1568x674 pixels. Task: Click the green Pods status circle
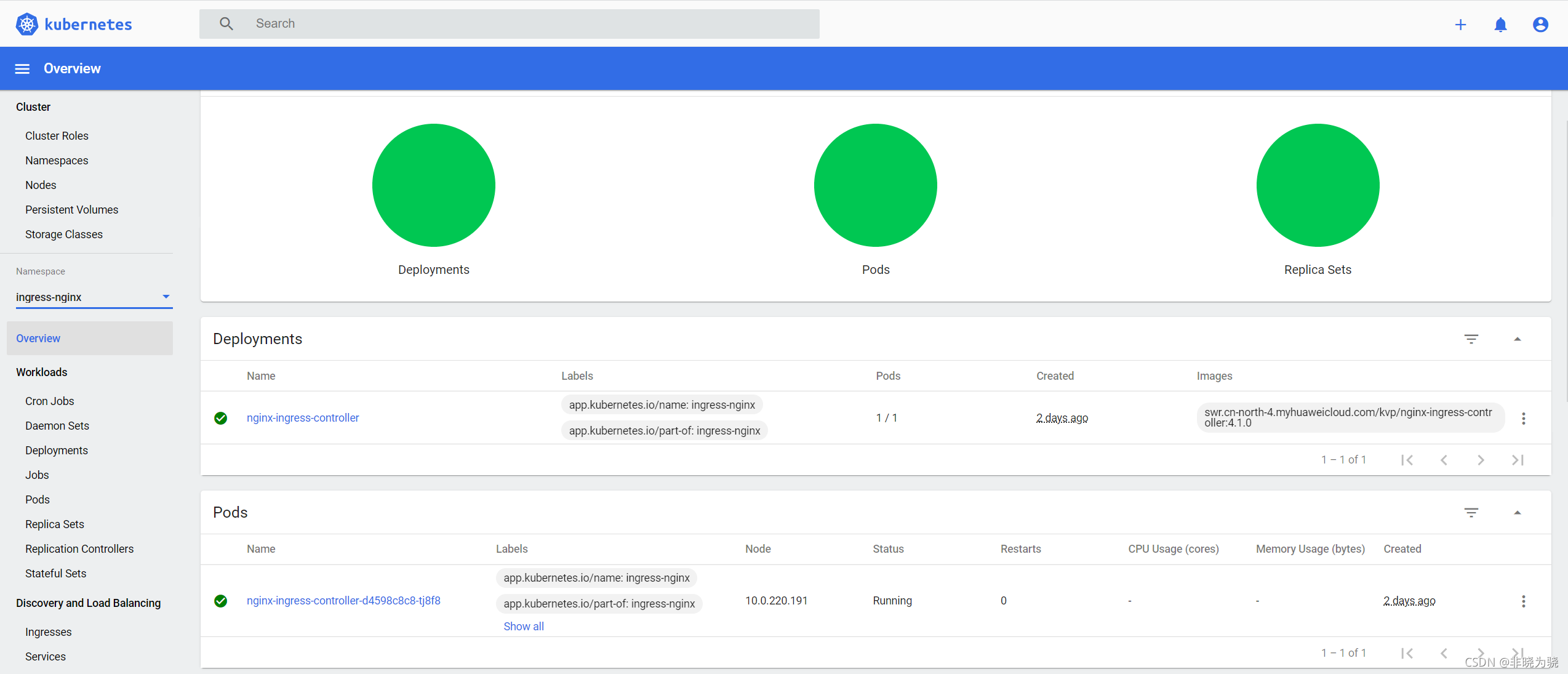(876, 185)
